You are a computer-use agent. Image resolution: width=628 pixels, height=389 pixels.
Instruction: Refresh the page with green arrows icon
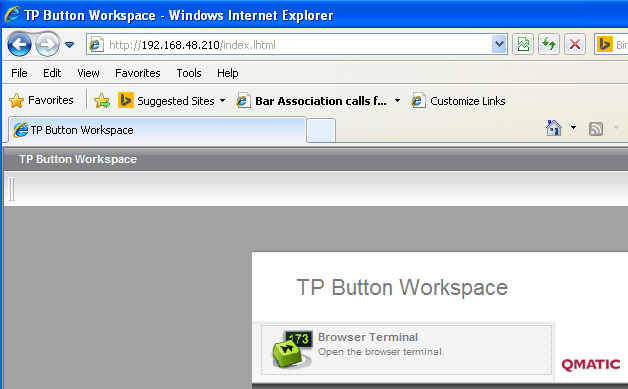[549, 44]
